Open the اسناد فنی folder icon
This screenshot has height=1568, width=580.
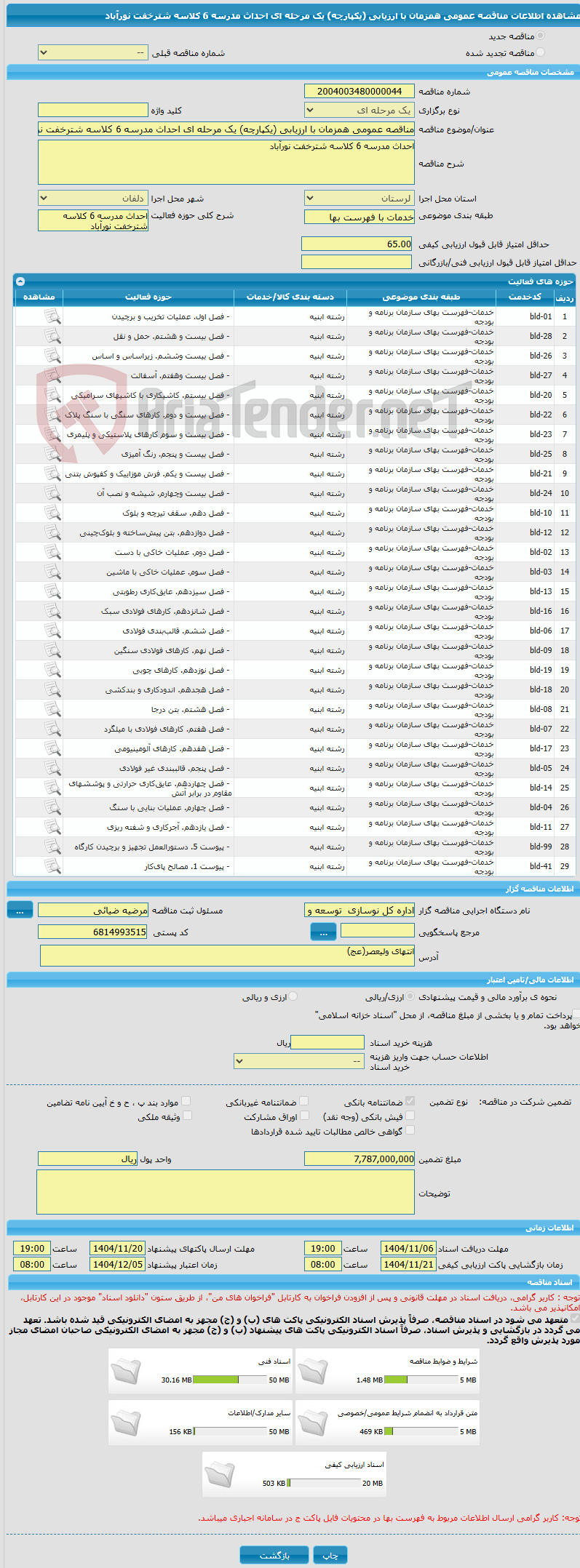125,1371
